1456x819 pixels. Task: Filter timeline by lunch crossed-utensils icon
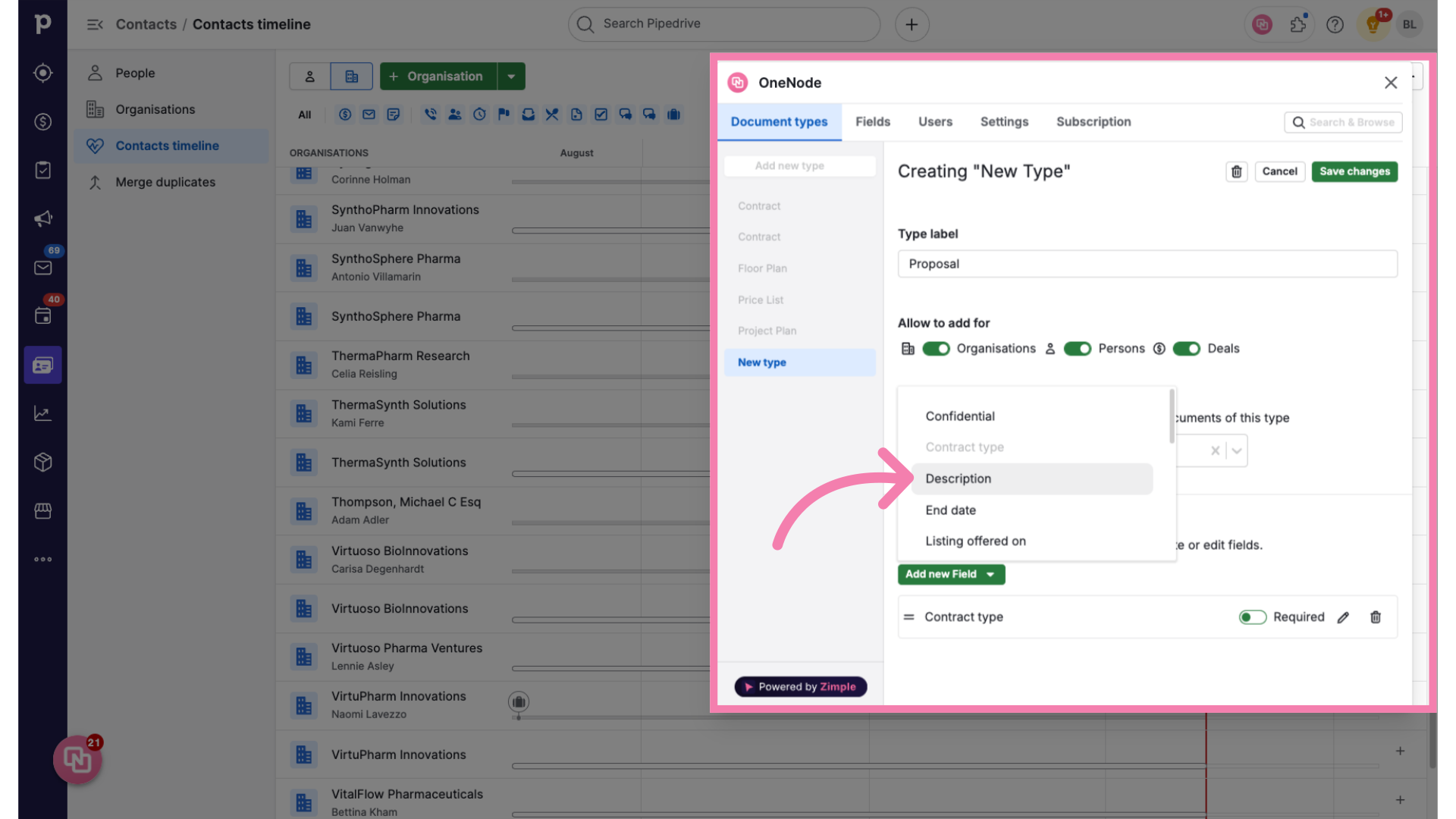point(552,115)
